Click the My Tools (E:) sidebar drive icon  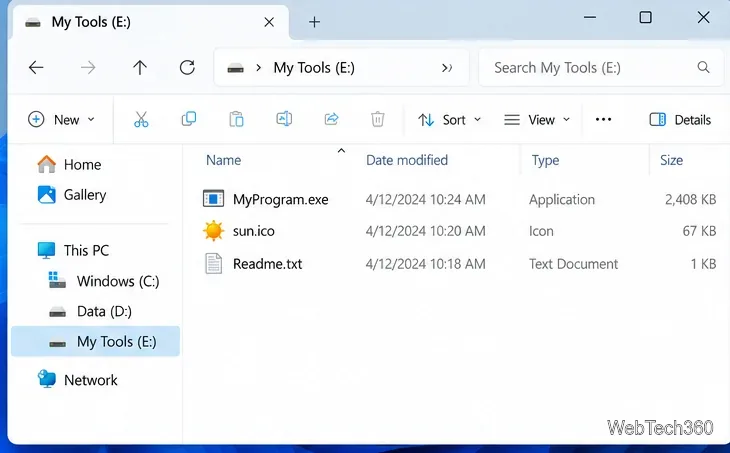click(x=57, y=344)
